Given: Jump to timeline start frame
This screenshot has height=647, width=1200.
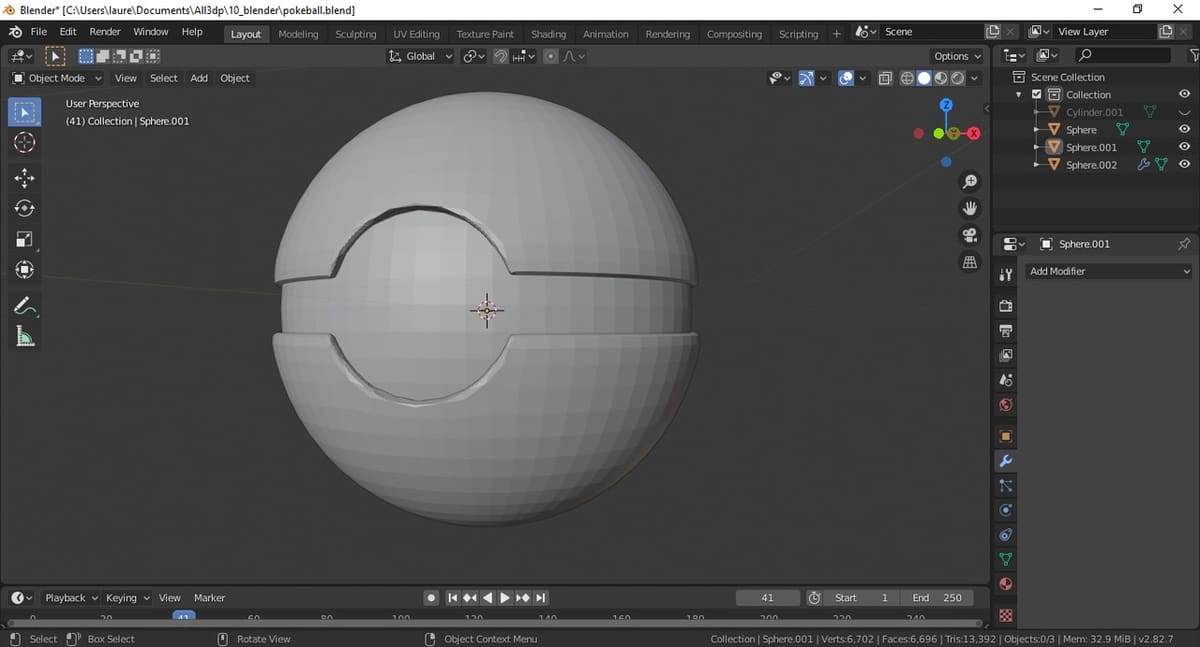Looking at the screenshot, I should pyautogui.click(x=452, y=598).
